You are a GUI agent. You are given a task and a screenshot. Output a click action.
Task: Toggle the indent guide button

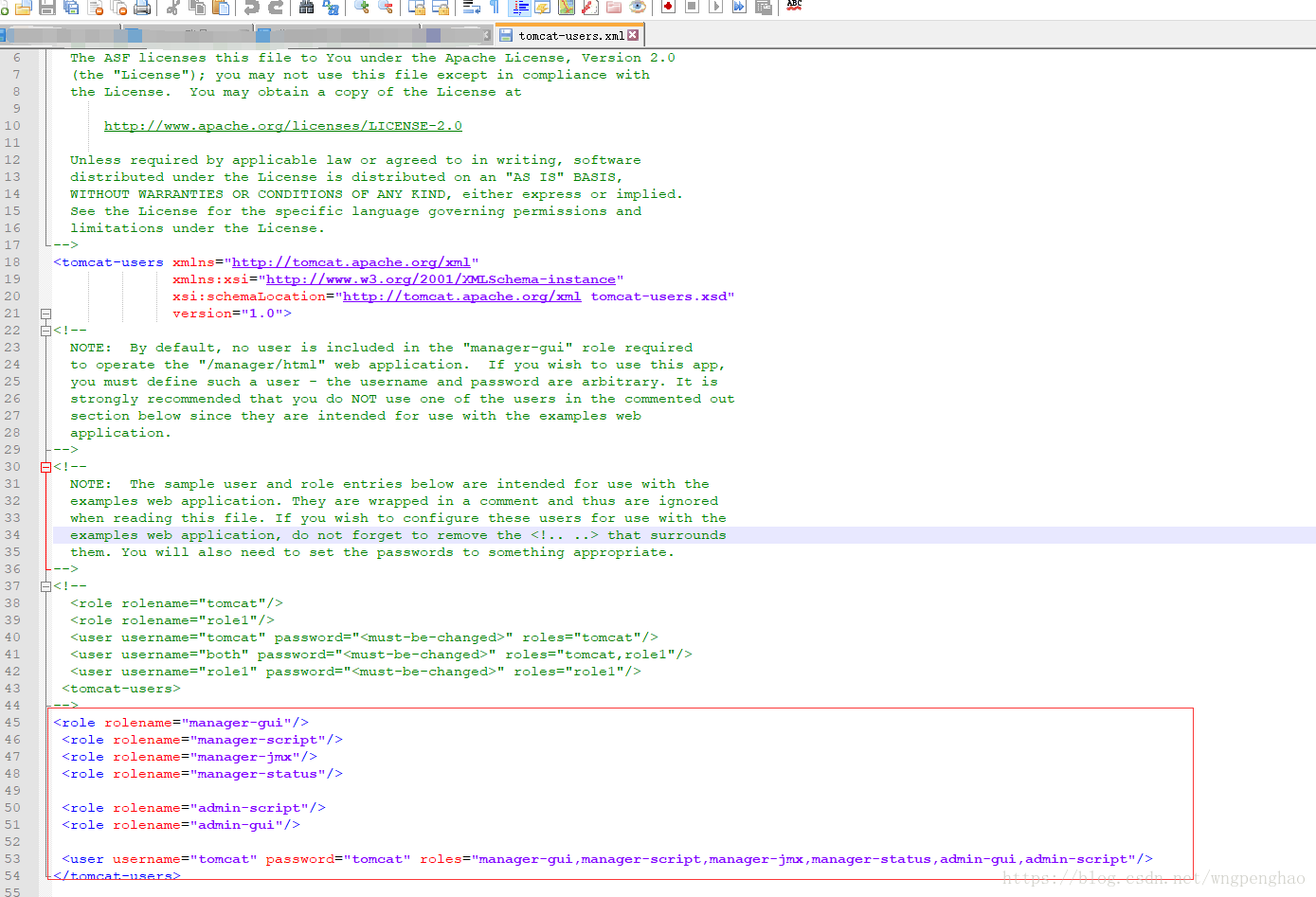520,8
